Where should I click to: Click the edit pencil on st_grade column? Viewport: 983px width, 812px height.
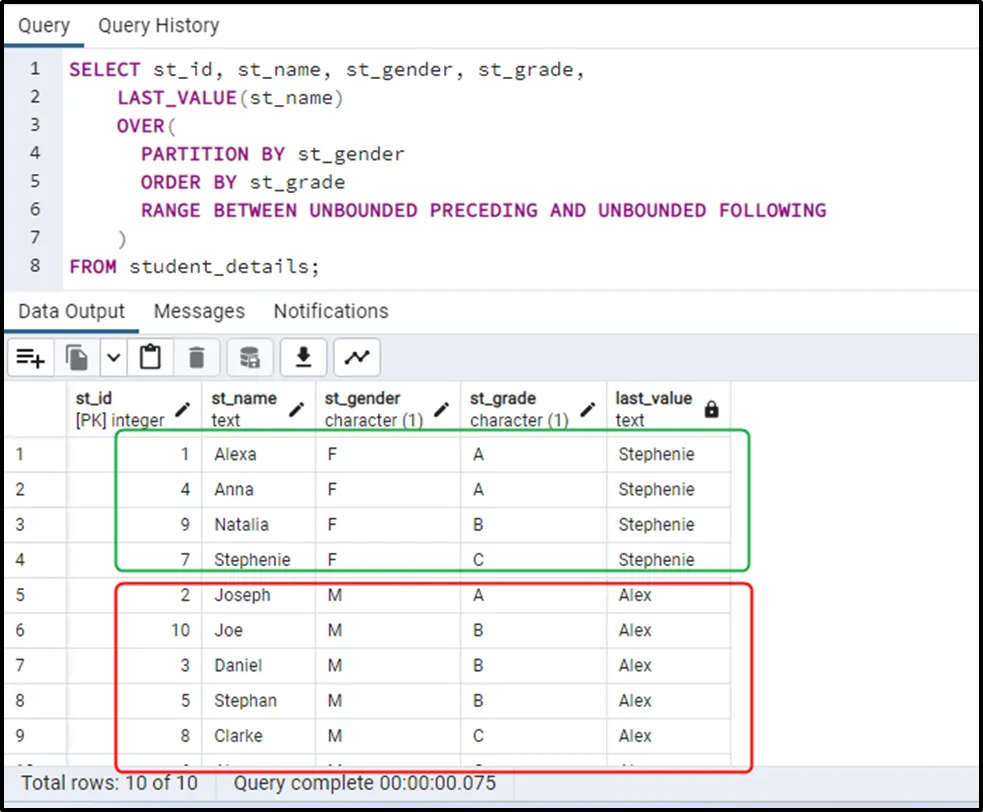tap(588, 409)
